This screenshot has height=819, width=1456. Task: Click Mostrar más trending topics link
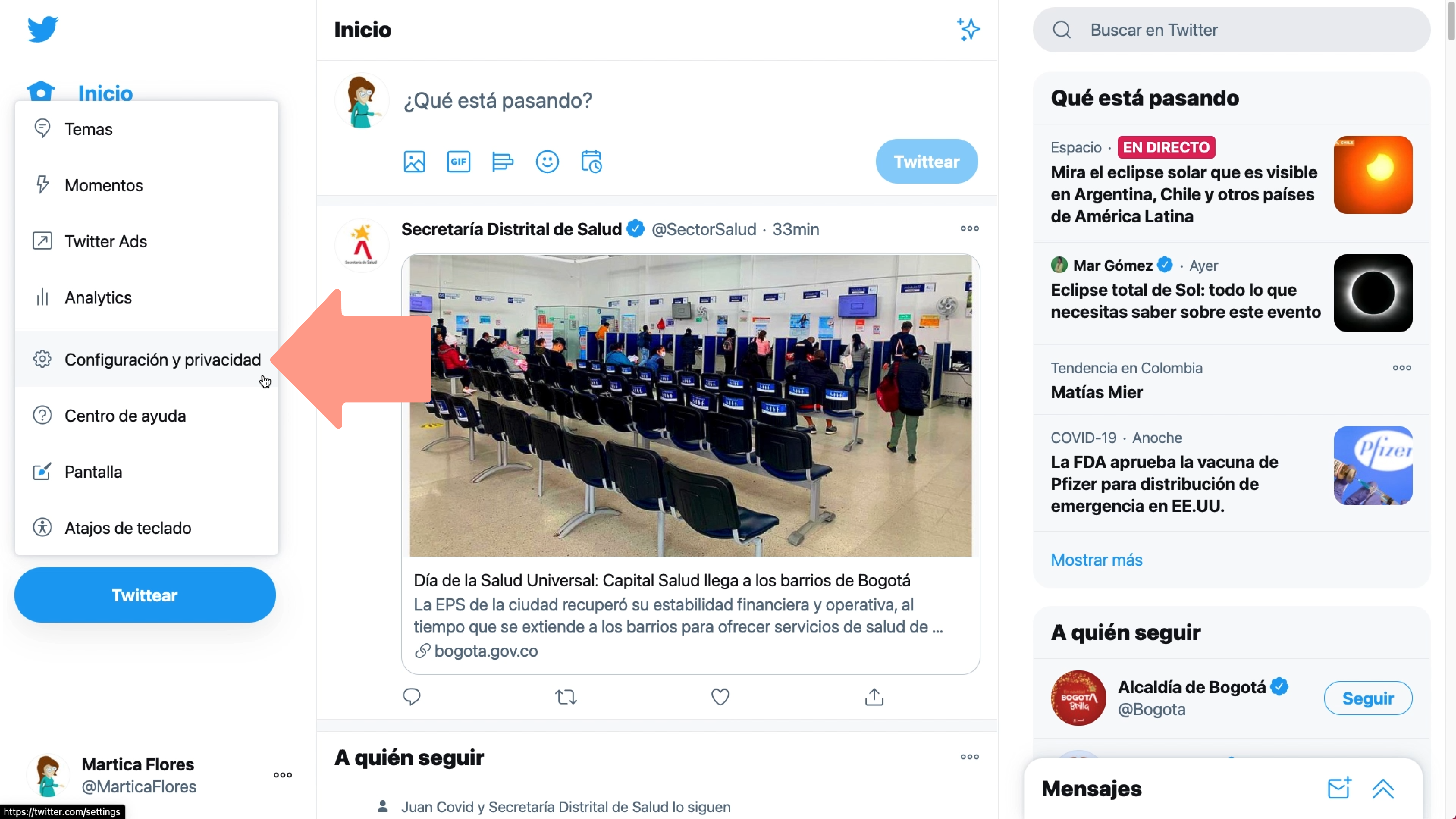1097,559
